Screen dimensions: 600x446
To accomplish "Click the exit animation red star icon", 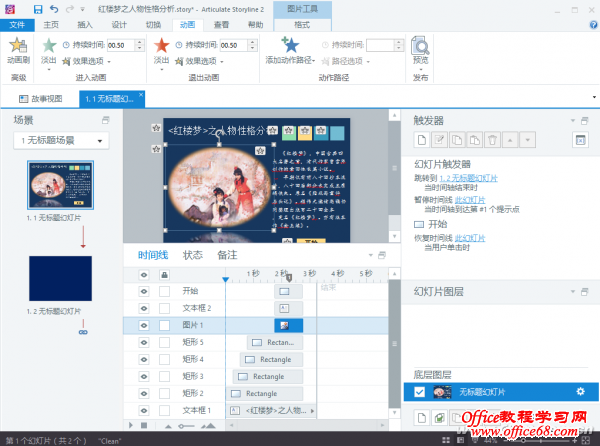I will [163, 45].
